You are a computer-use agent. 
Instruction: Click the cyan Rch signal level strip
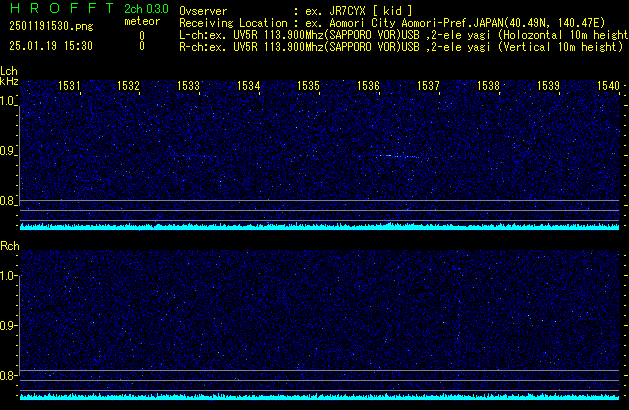click(319, 397)
